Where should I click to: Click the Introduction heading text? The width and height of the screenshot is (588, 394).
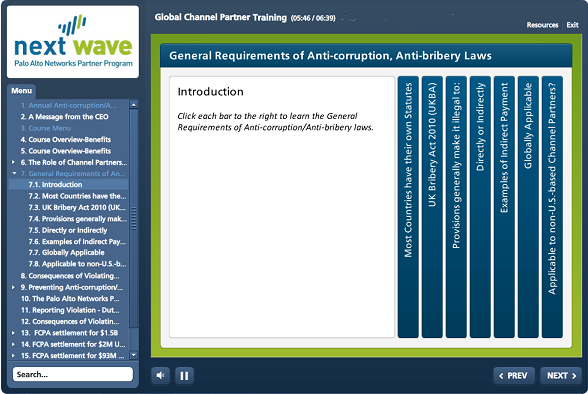coord(210,92)
